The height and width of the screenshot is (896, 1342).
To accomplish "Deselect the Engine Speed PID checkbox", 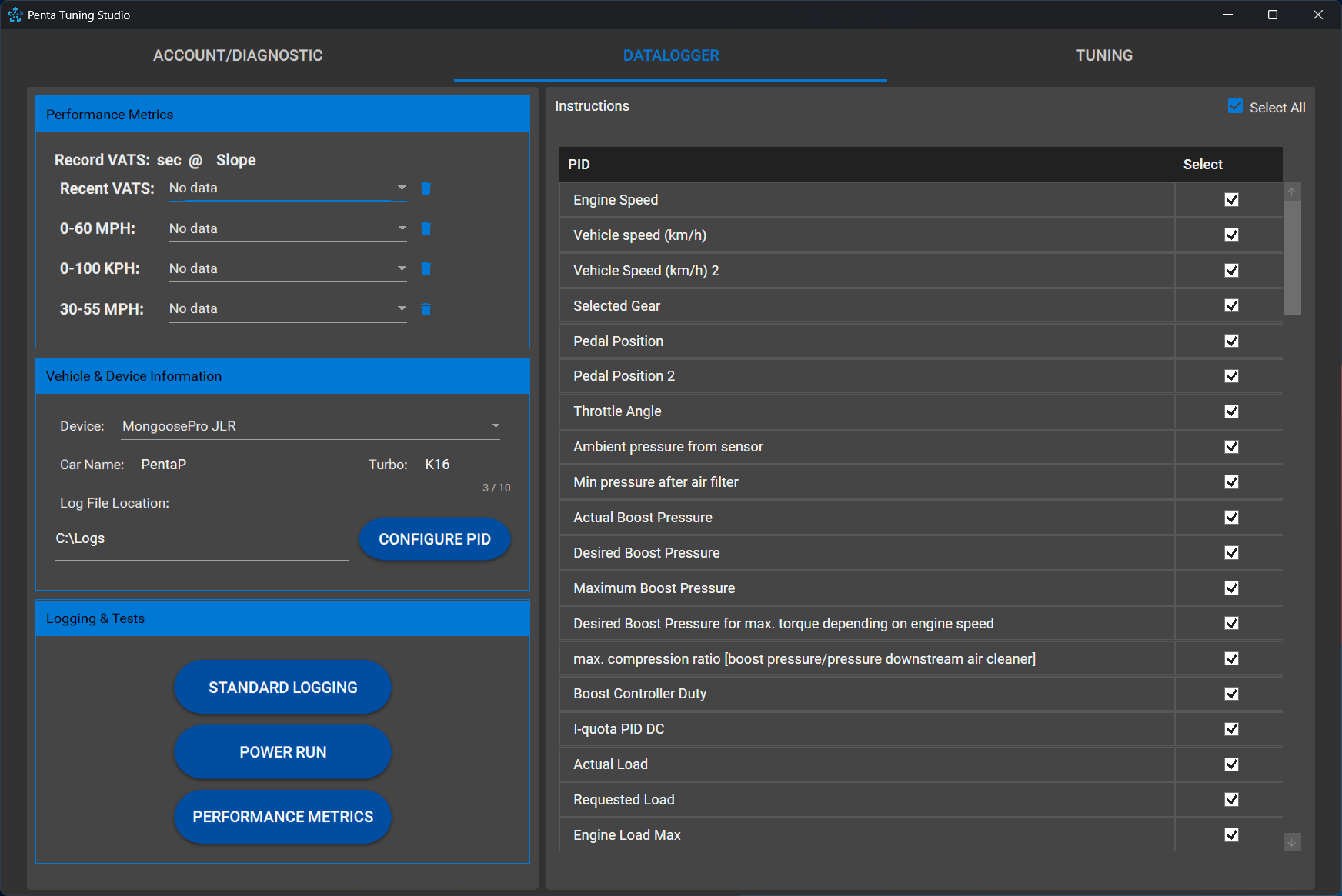I will coord(1231,200).
